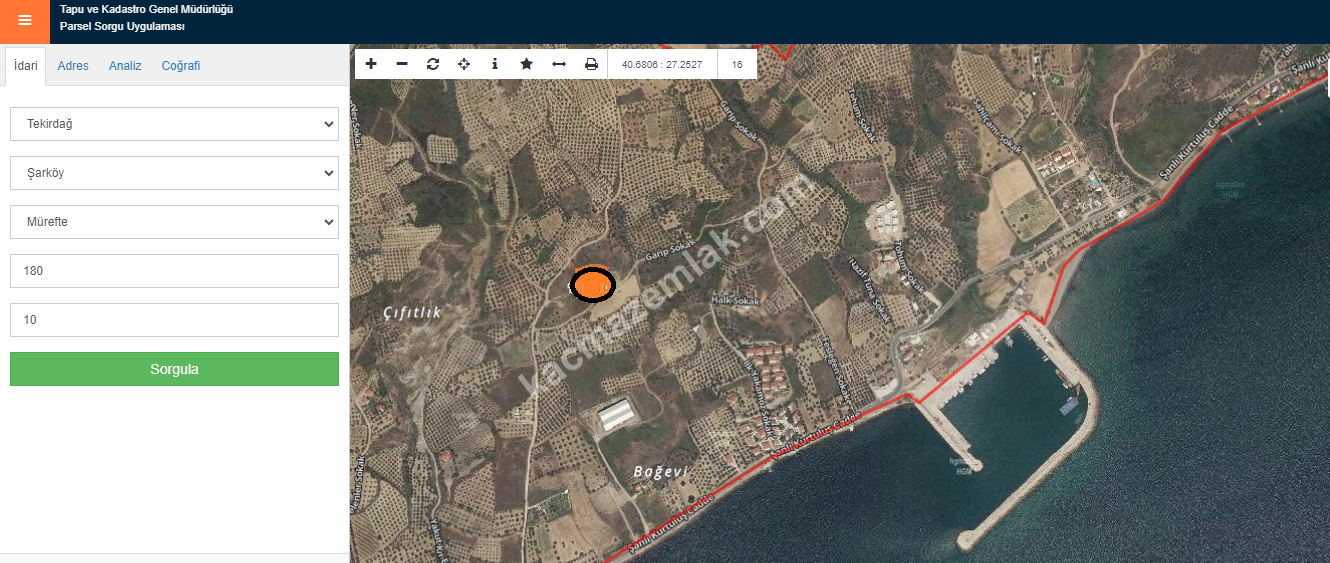Expand the Tekirdağ province dropdown
The image size is (1330, 563).
pos(174,124)
